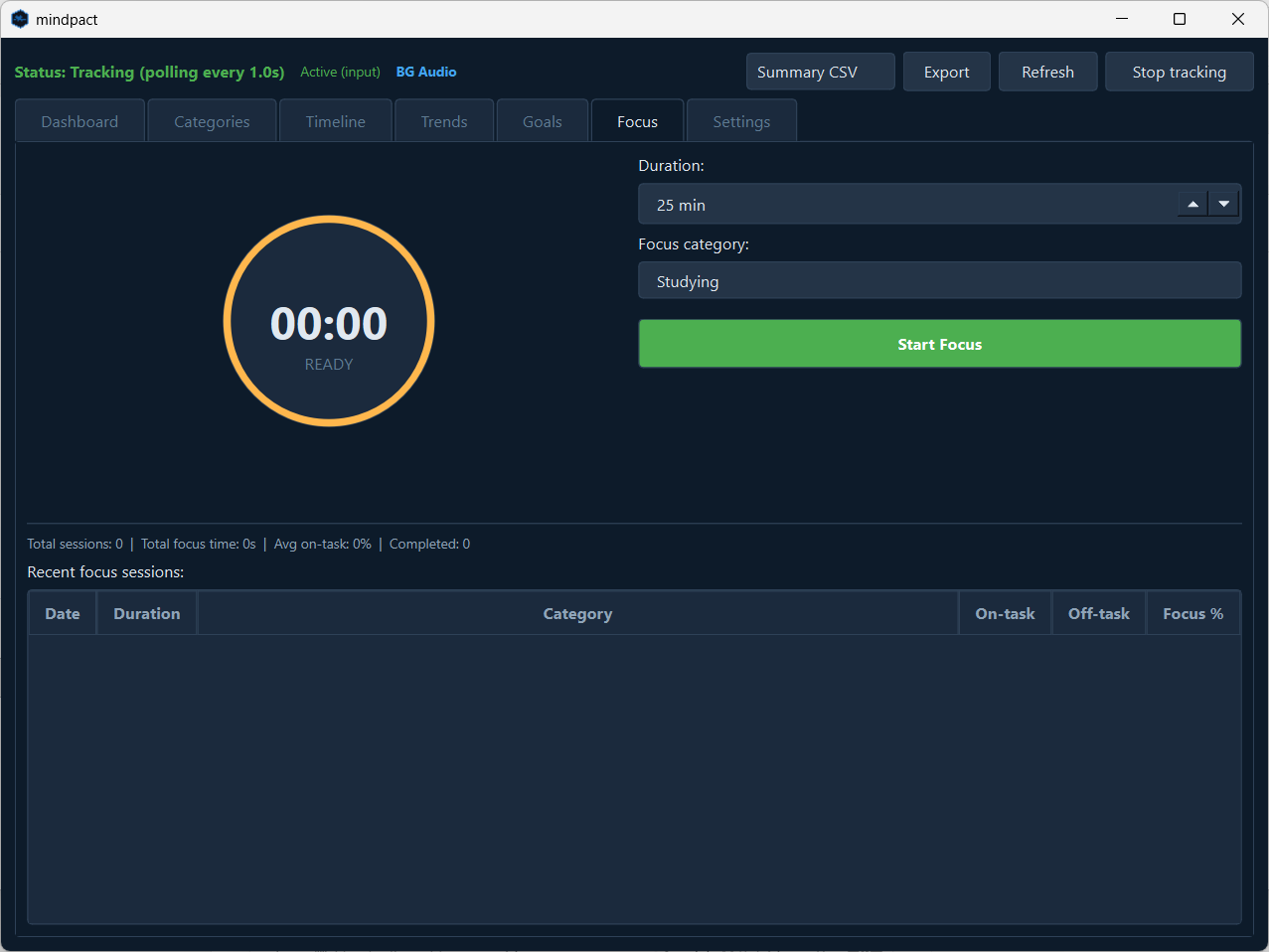The height and width of the screenshot is (952, 1269).
Task: Sort sessions by the Focus % column
Action: point(1192,613)
